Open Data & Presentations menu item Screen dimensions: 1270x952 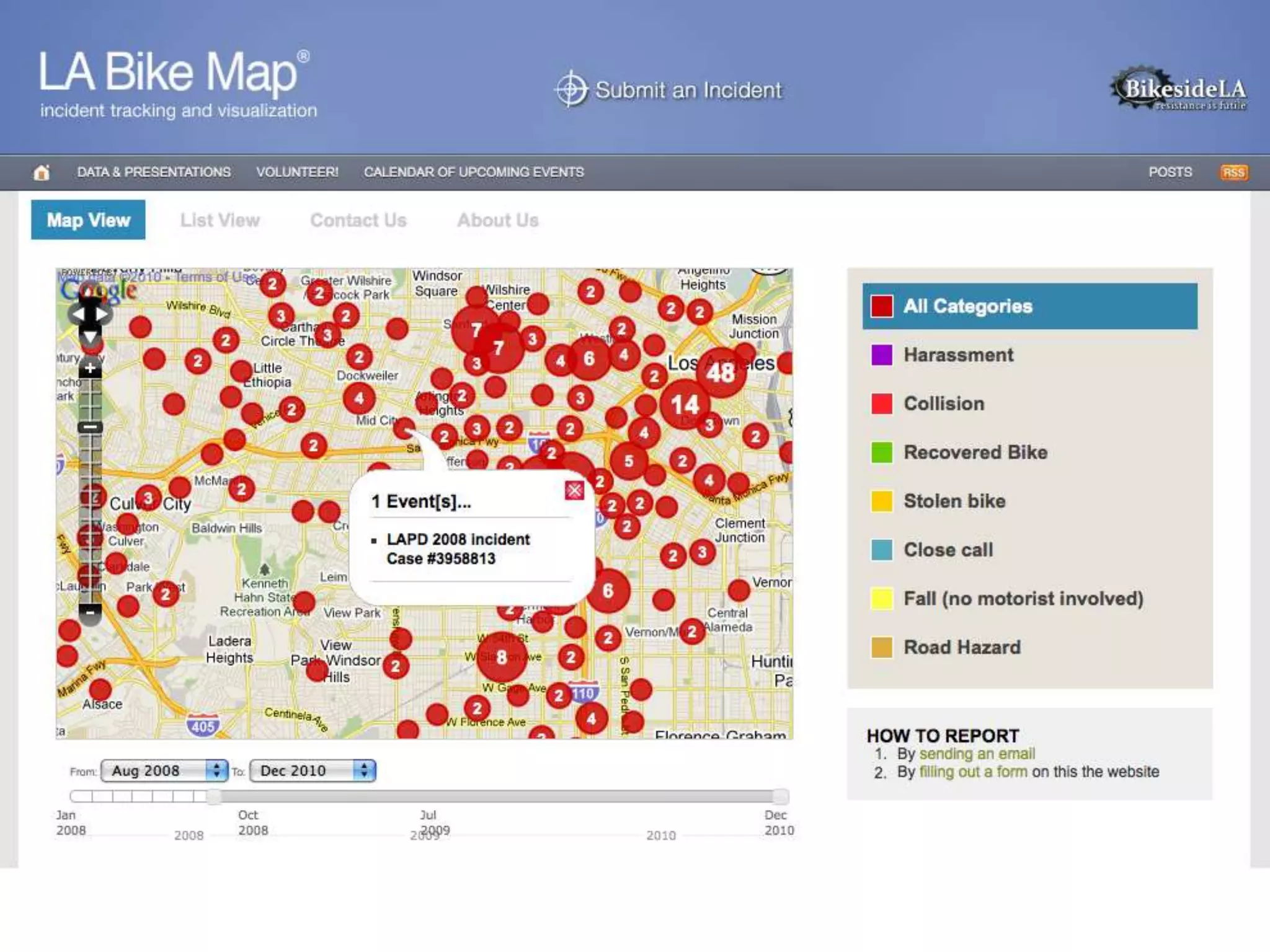coord(154,172)
